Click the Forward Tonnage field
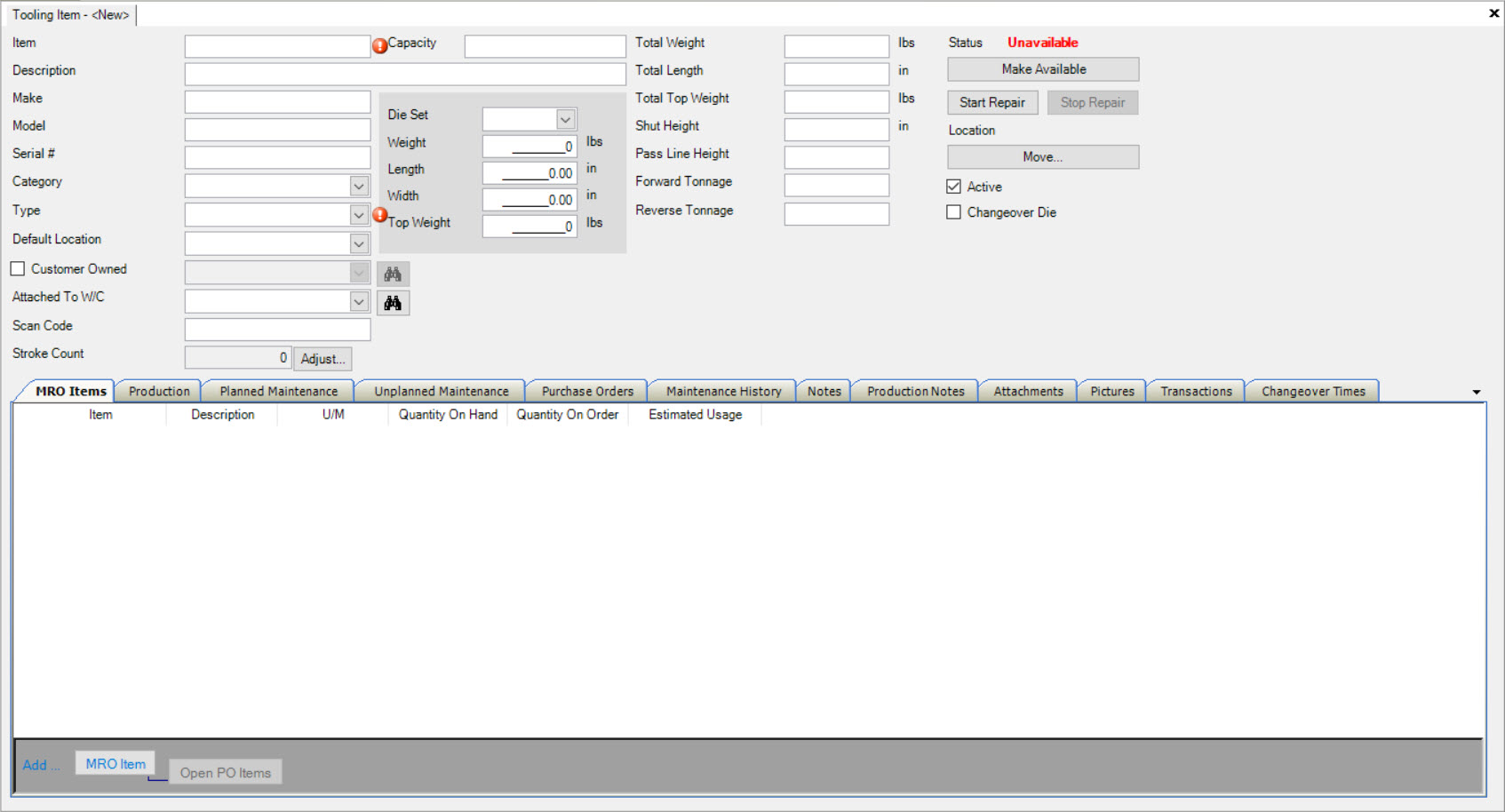Image resolution: width=1505 pixels, height=812 pixels. 836,185
